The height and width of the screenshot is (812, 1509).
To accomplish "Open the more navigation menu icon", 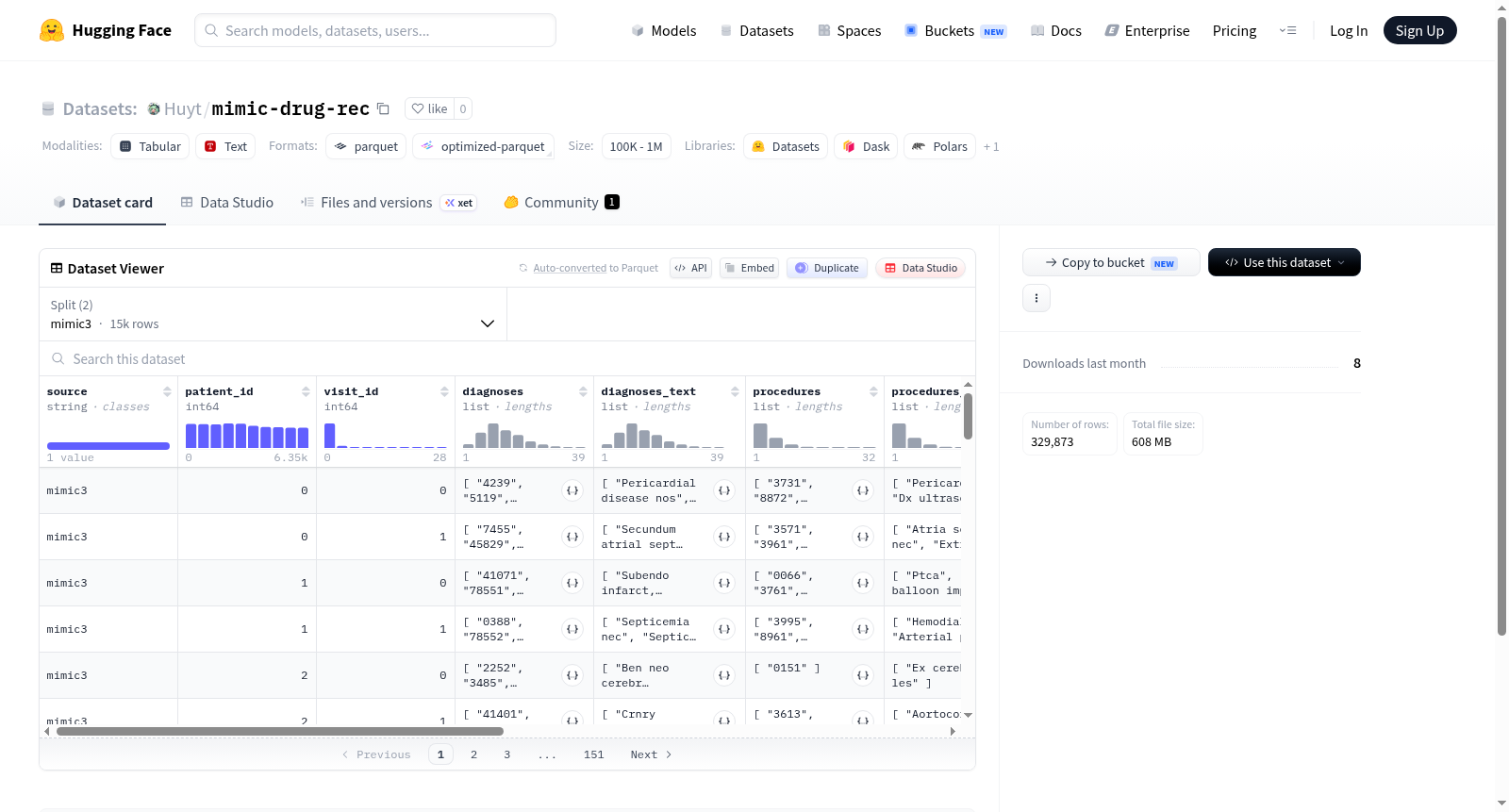I will tap(1287, 30).
